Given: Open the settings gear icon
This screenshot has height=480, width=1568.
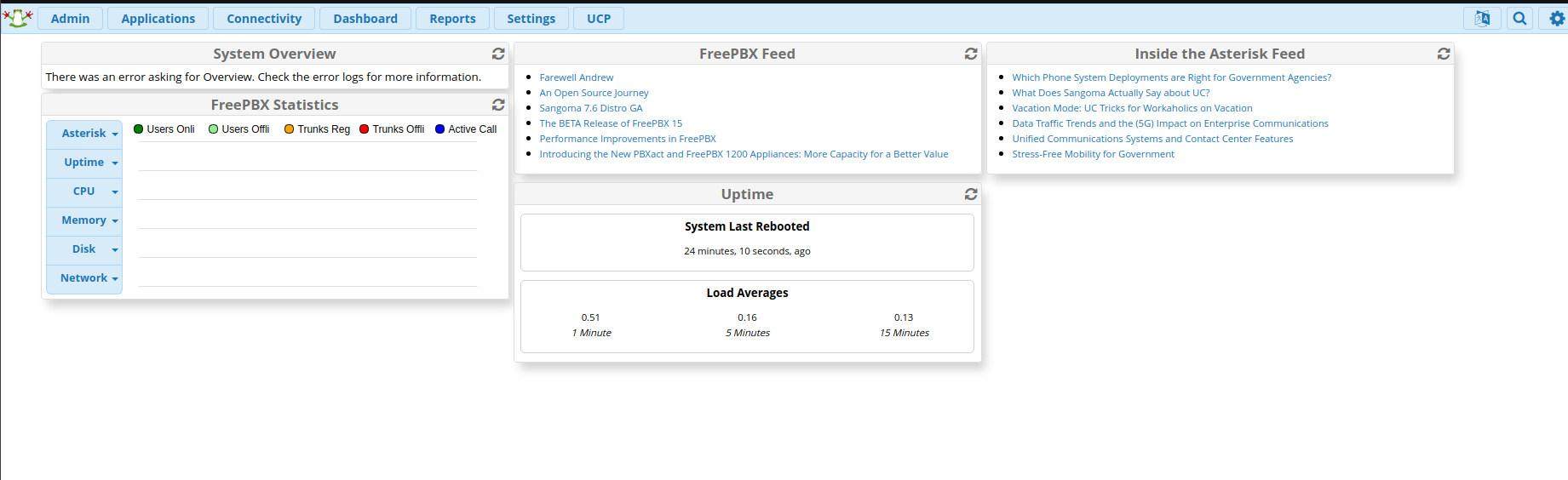Looking at the screenshot, I should (x=1557, y=19).
